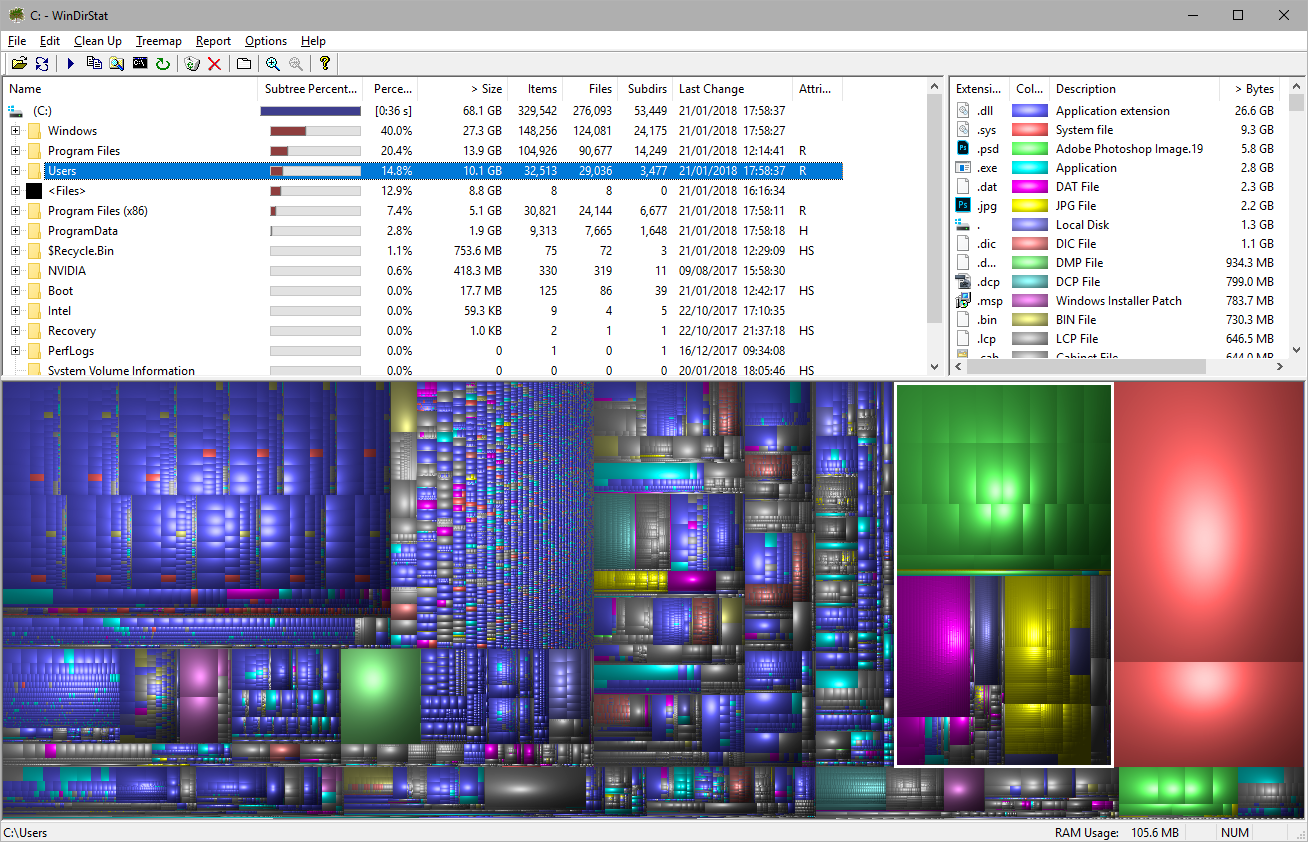Screen dimensions: 1308x842
Task: Sort by the Name column header
Action: [130, 89]
